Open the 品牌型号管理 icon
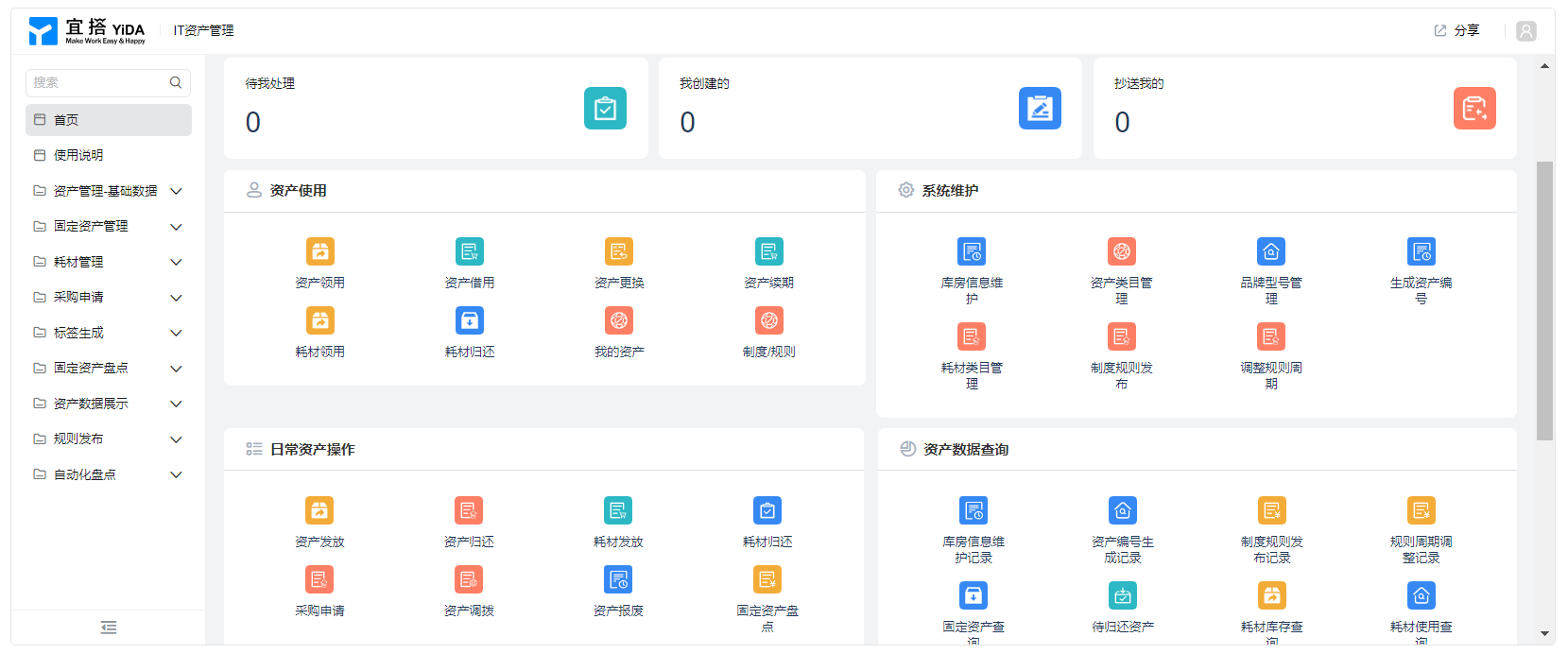The image size is (1568, 654). click(x=1271, y=251)
